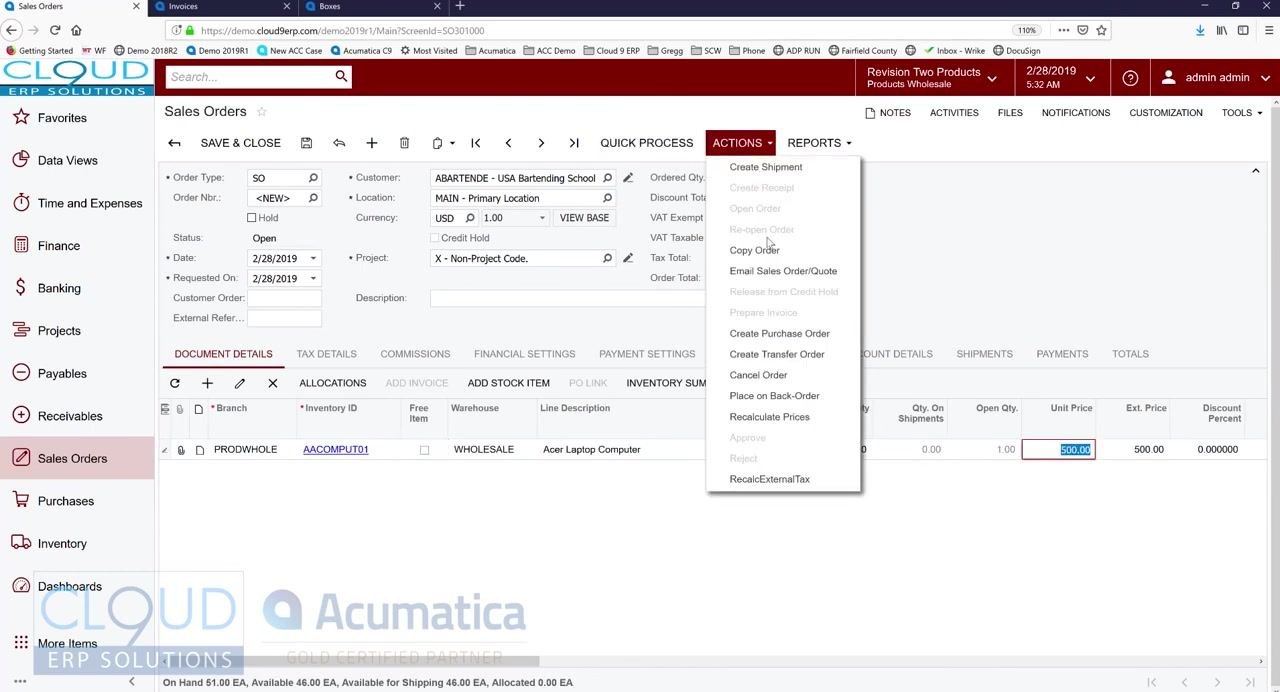Click the Quick Process button

click(x=647, y=143)
